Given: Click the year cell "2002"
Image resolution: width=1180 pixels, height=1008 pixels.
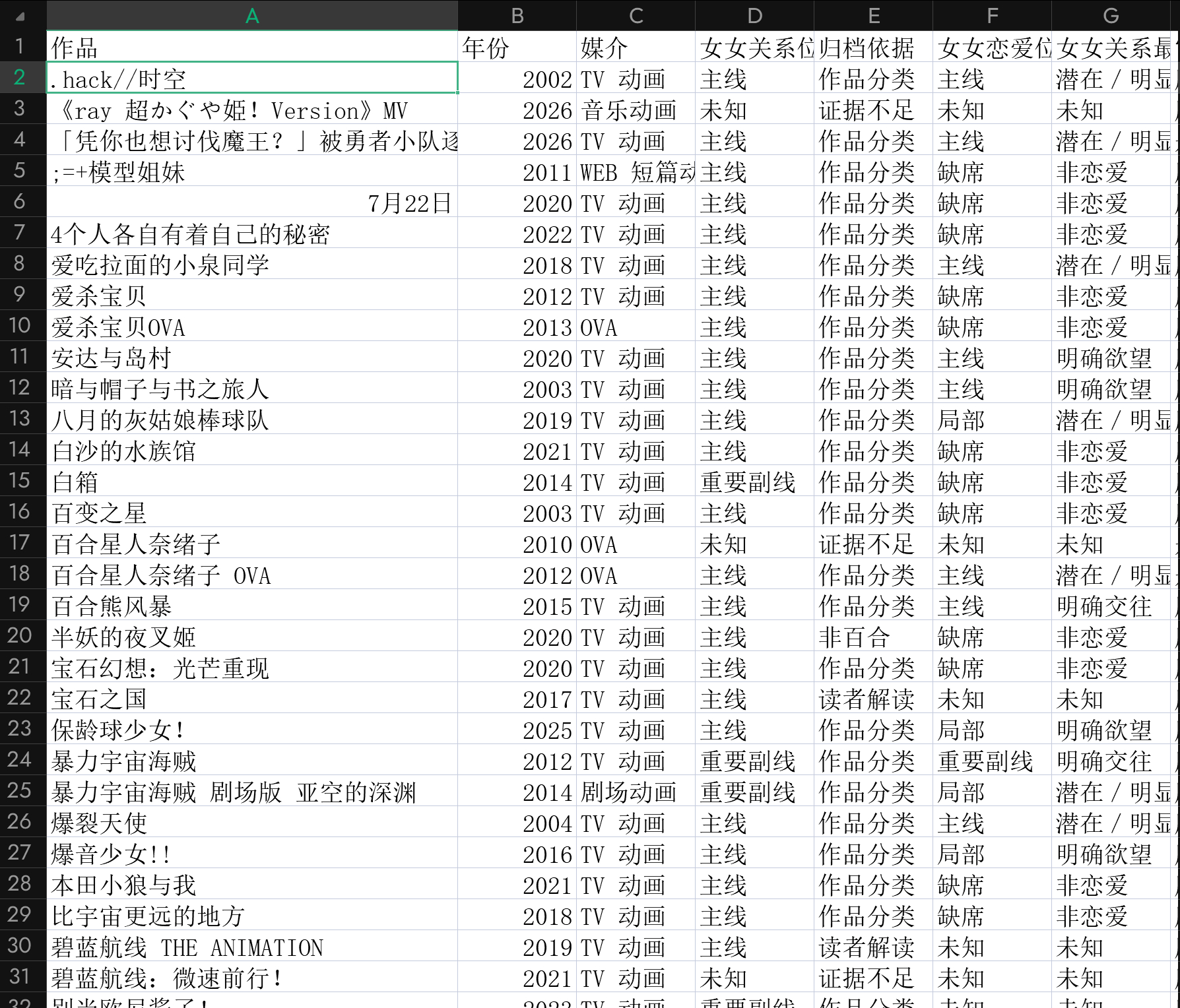Looking at the screenshot, I should pos(517,78).
